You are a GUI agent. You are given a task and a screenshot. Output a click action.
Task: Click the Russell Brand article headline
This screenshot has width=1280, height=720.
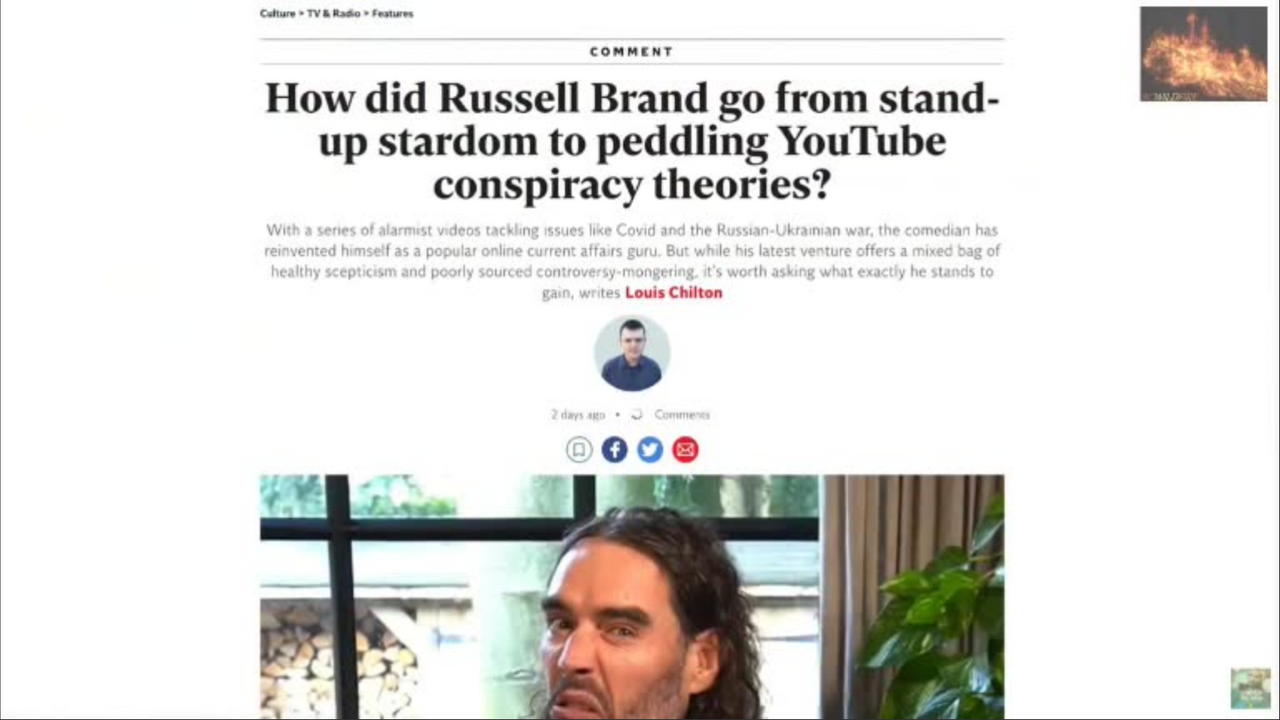pos(632,141)
